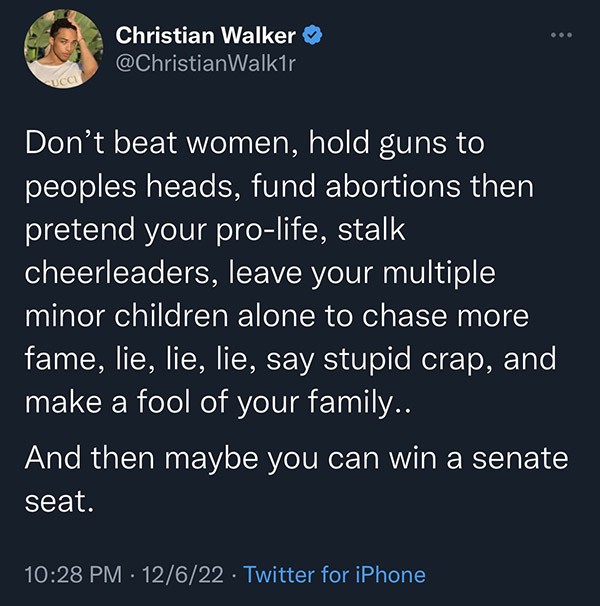The width and height of the screenshot is (600, 606).
Task: Click the blue verified checkmark badge
Action: pos(313,37)
